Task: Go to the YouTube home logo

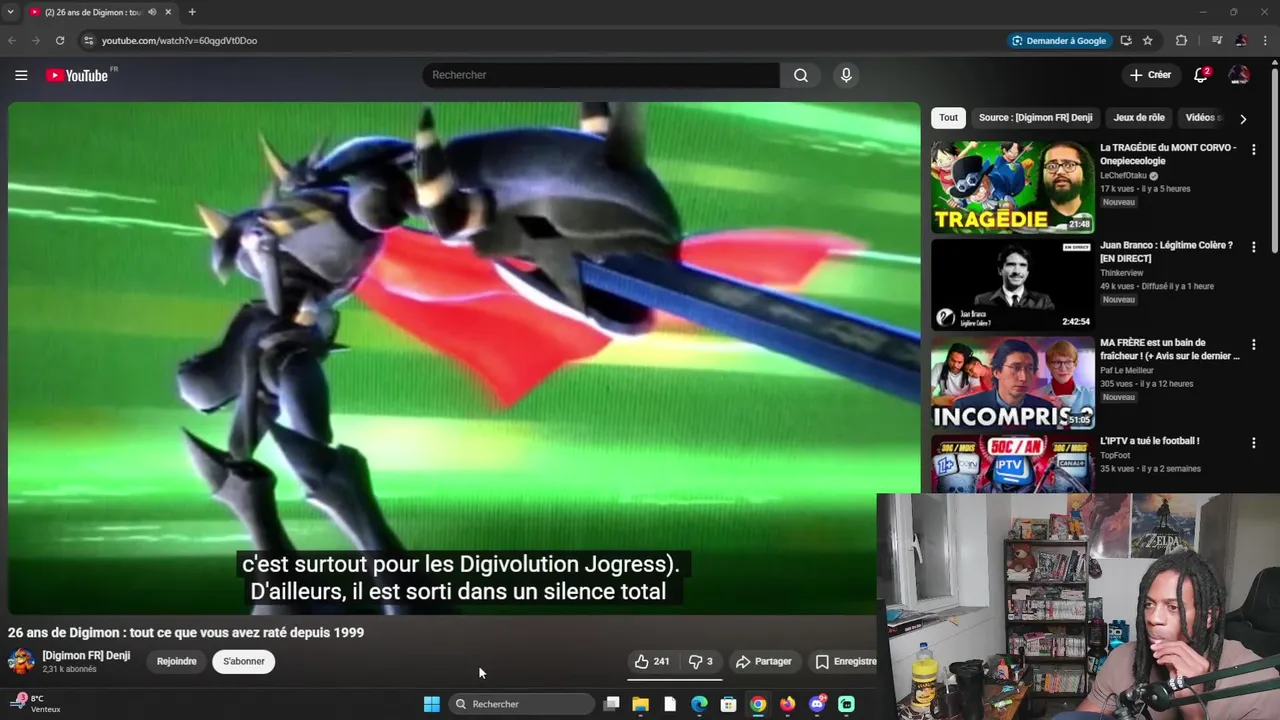Action: coord(78,75)
